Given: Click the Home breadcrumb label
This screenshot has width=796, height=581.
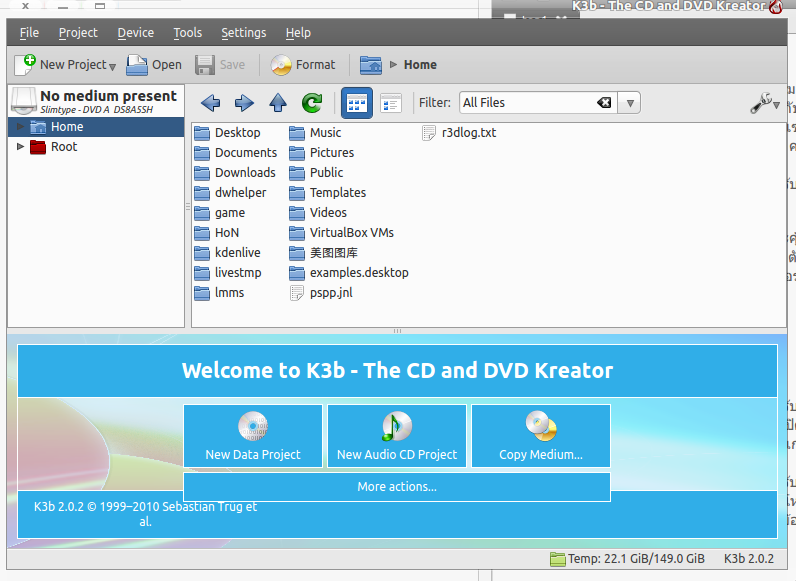Looking at the screenshot, I should 420,64.
